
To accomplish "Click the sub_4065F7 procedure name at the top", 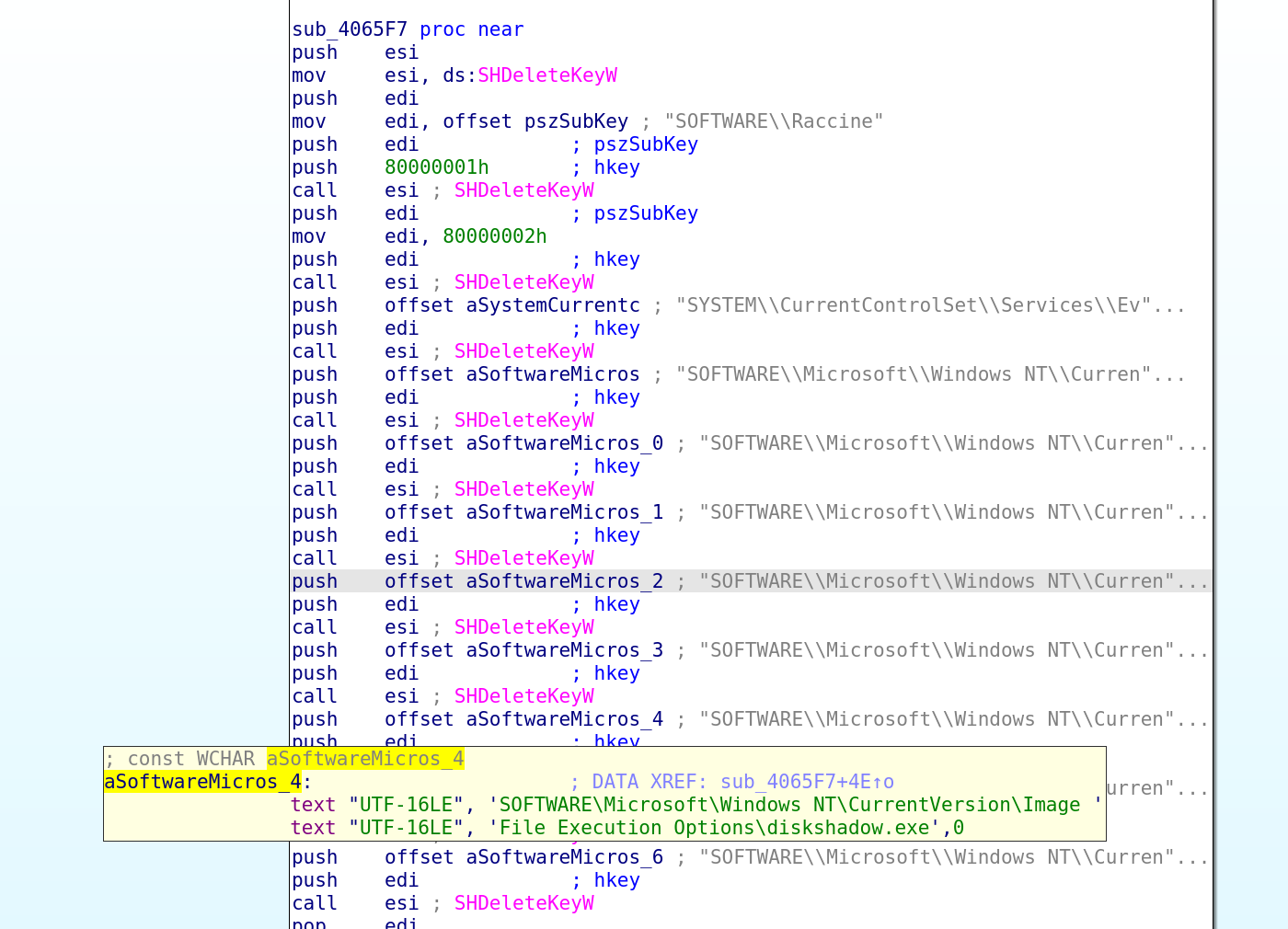I will click(x=350, y=29).
